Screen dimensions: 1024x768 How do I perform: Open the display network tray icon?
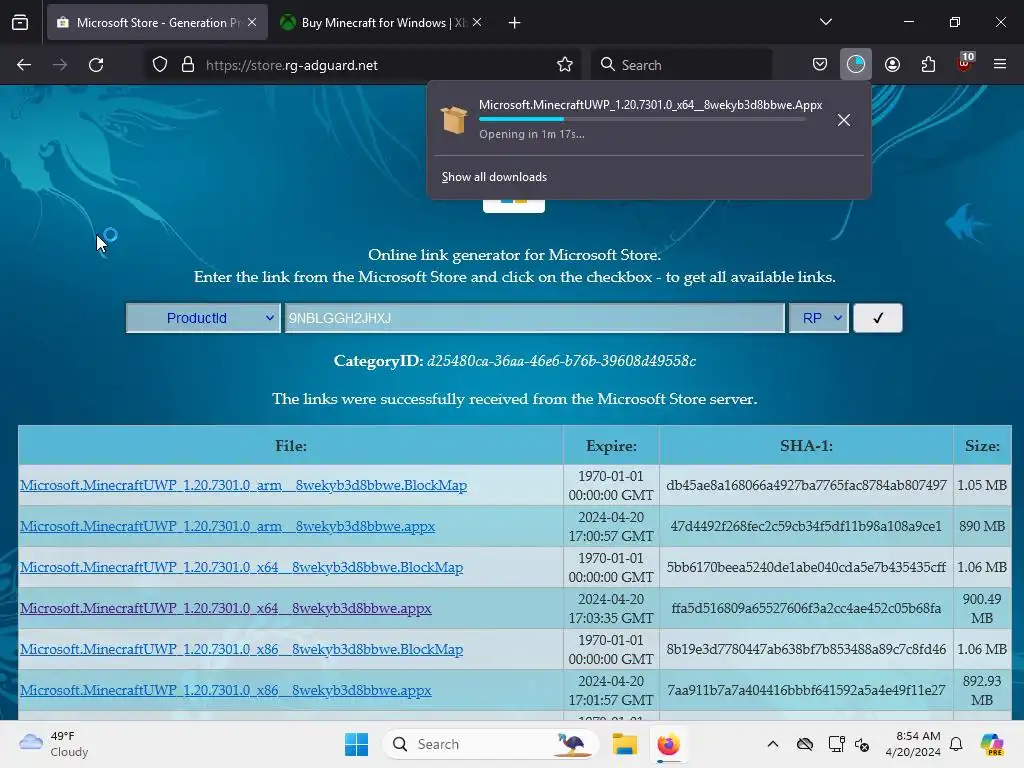click(x=836, y=744)
